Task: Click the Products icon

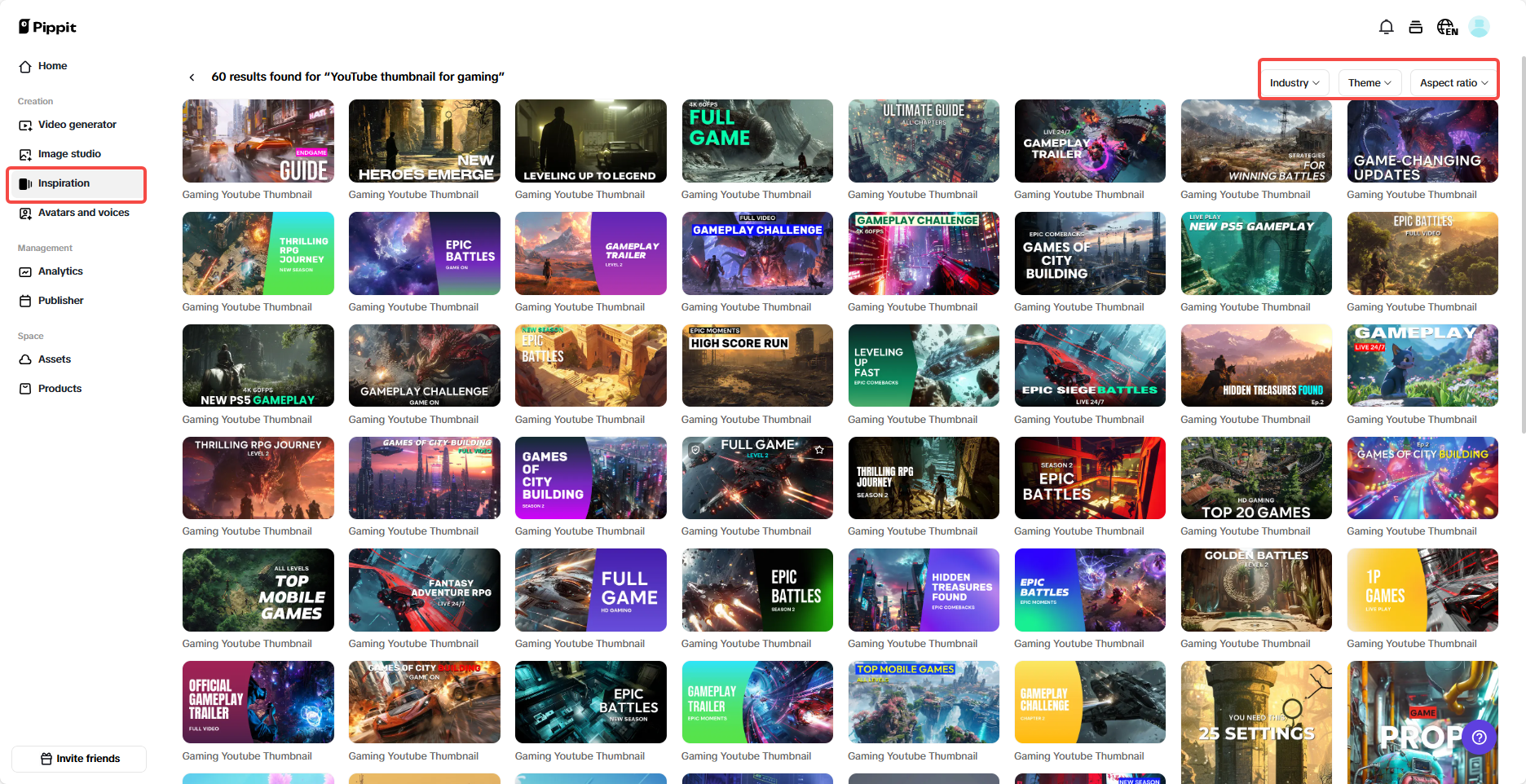Action: (25, 390)
